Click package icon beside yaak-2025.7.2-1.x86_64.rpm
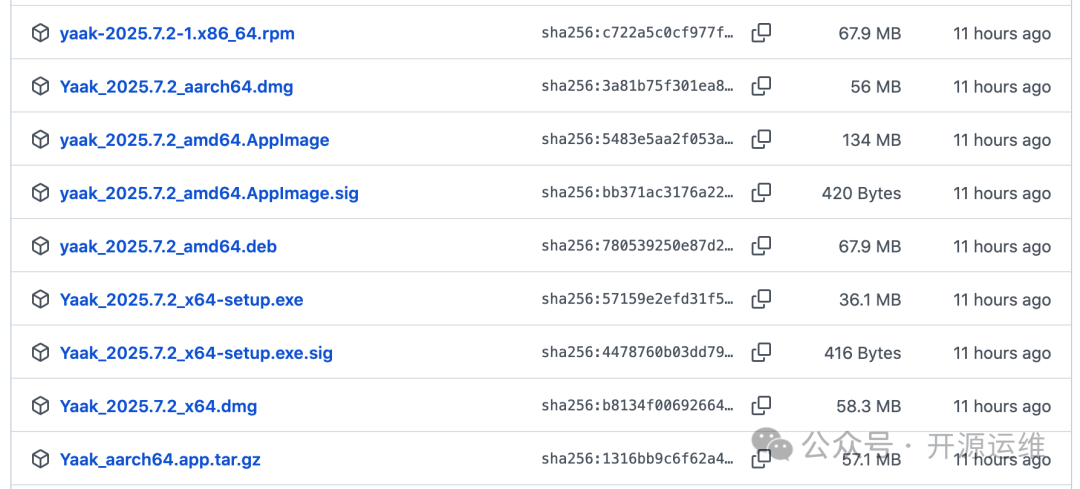Image resolution: width=1080 pixels, height=489 pixels. coord(40,33)
